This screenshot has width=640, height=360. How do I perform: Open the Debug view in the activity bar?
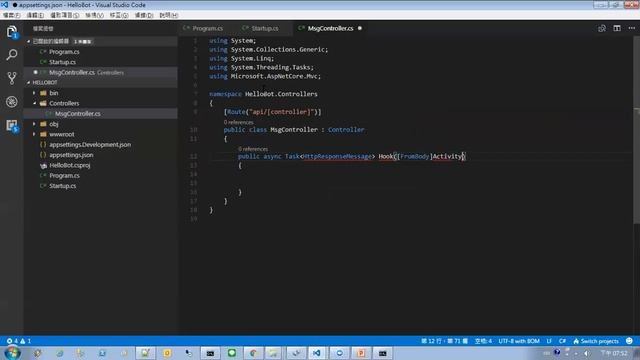(x=11, y=102)
